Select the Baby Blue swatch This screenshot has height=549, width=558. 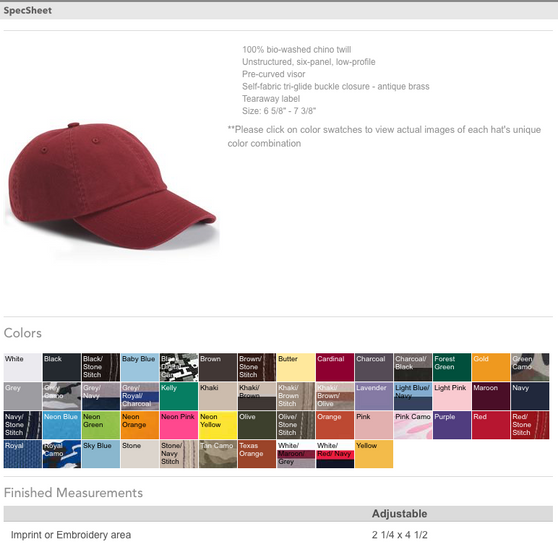tap(140, 367)
